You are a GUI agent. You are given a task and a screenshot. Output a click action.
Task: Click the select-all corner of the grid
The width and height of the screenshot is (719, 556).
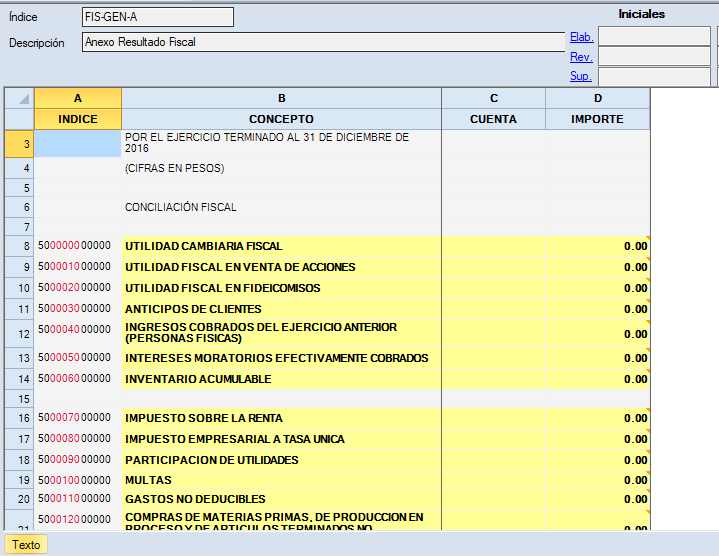coord(19,98)
